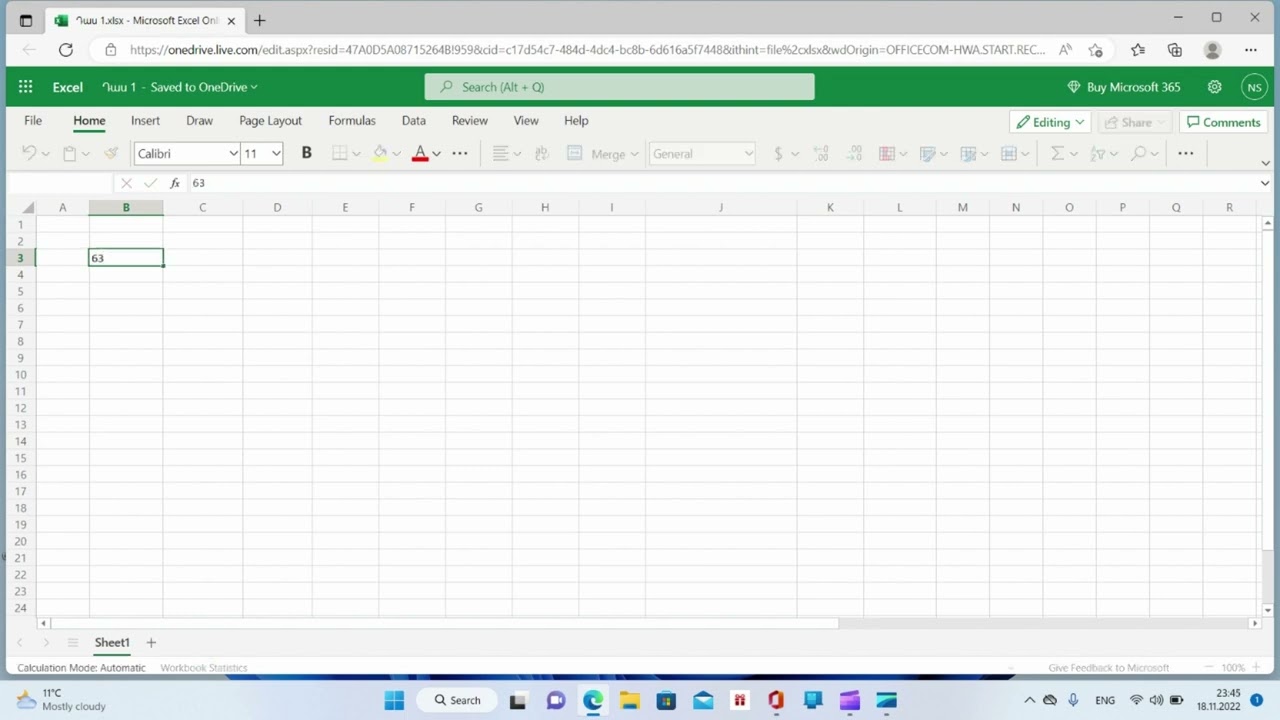The width and height of the screenshot is (1280, 720).
Task: Cancel entry with the X
Action: 126,183
